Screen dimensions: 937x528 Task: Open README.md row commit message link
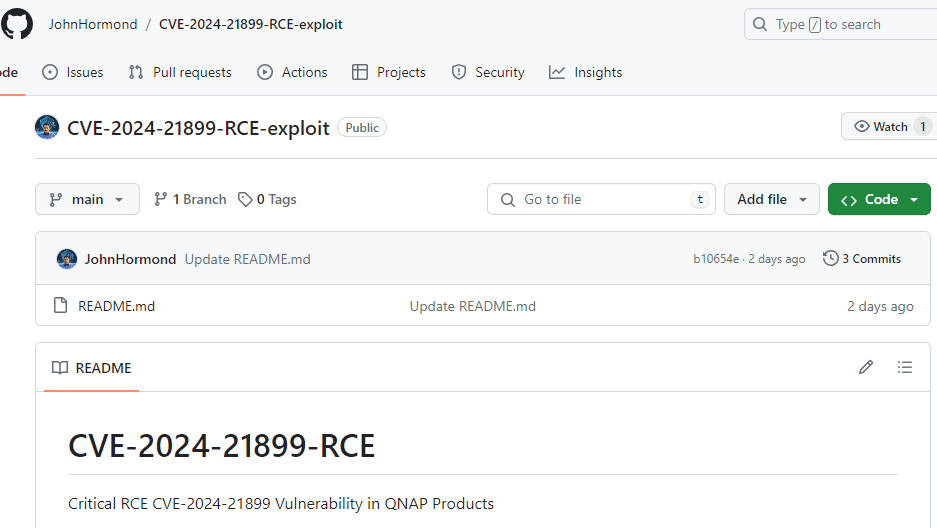pyautogui.click(x=473, y=306)
